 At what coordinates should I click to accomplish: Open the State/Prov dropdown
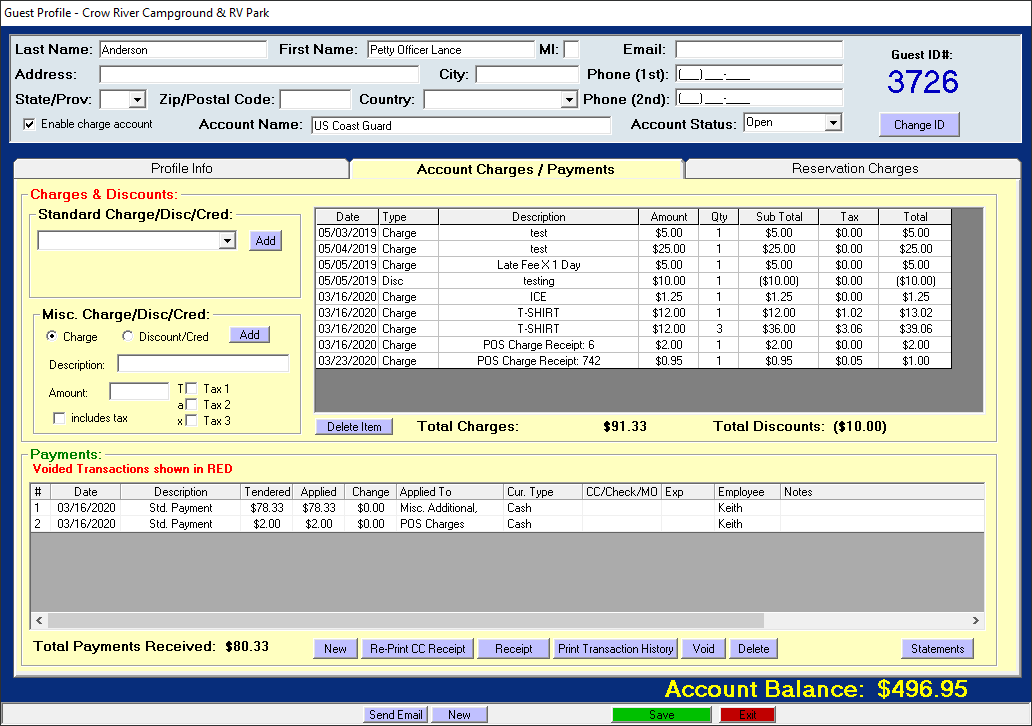[x=137, y=99]
